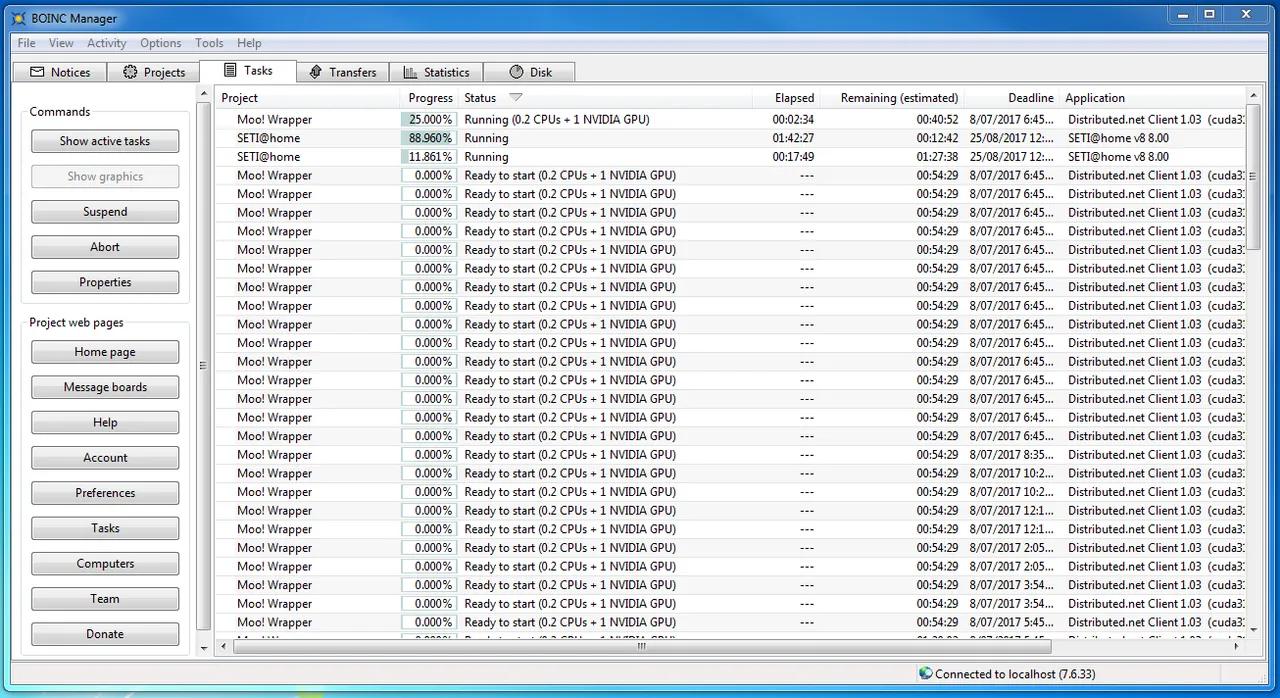The height and width of the screenshot is (698, 1280).
Task: Select the SETI@home task at 11.861%
Action: [x=731, y=157]
